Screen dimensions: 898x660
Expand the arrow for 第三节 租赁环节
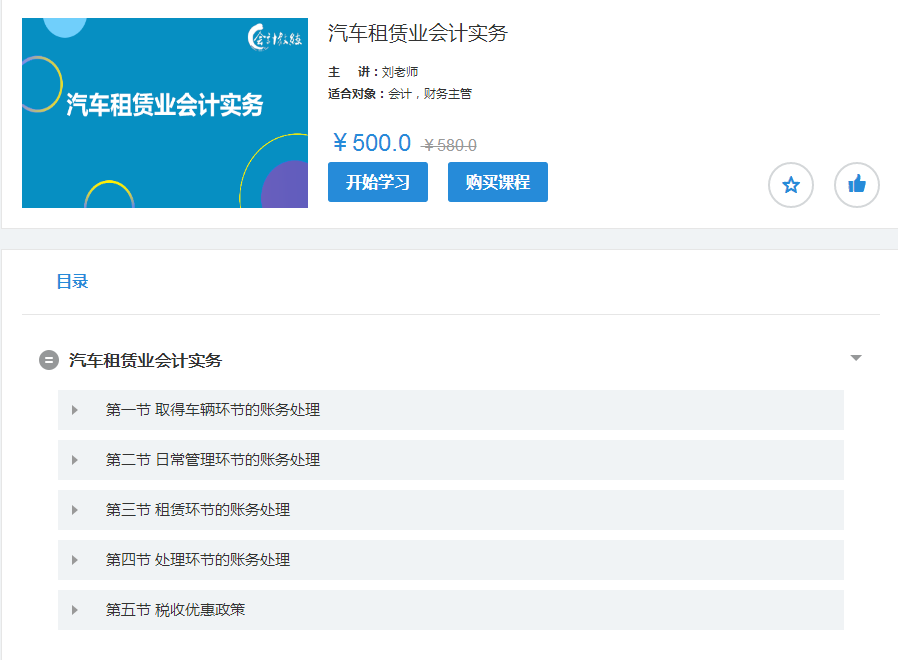[75, 510]
